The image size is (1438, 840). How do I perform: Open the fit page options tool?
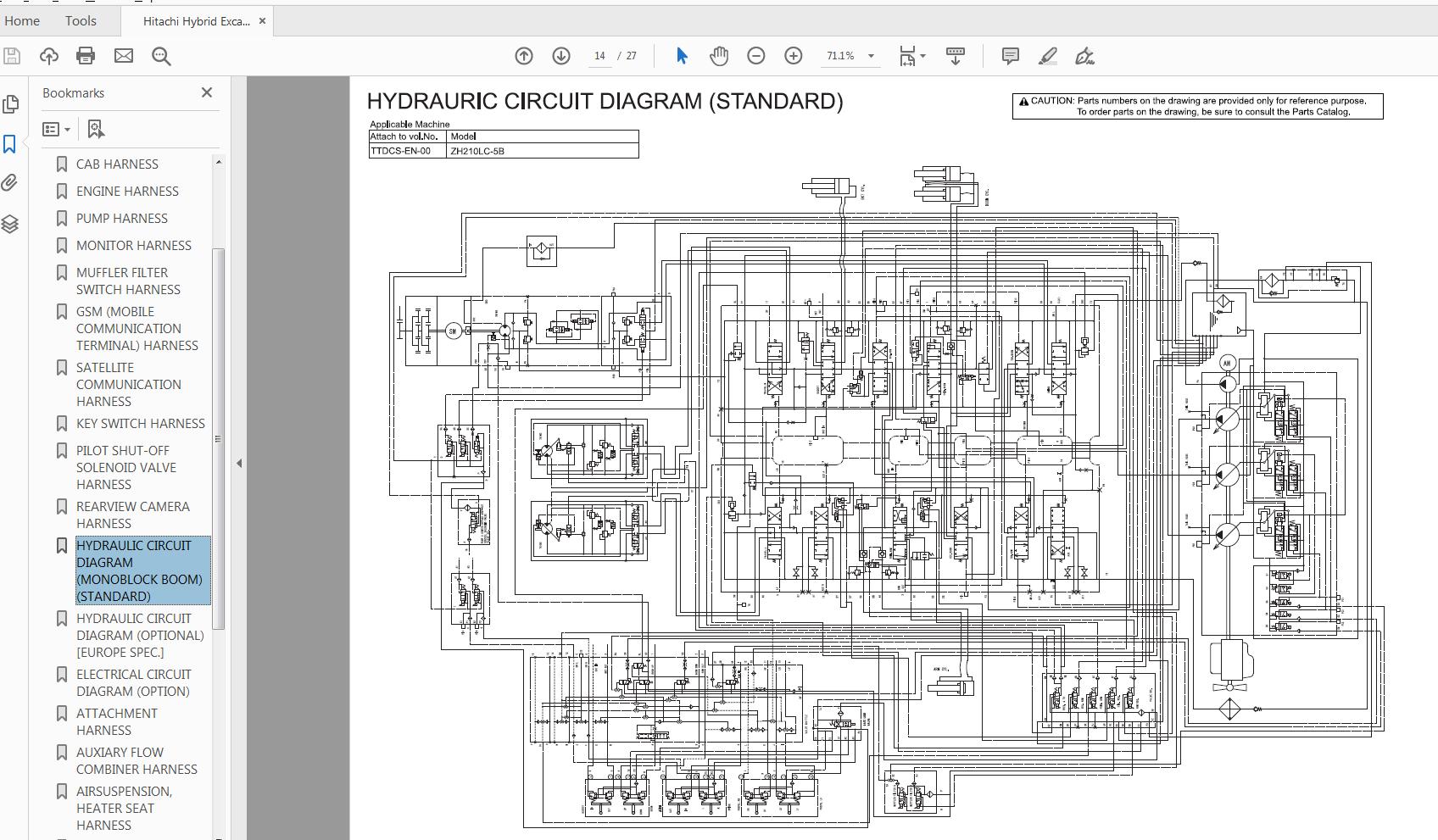(x=907, y=56)
